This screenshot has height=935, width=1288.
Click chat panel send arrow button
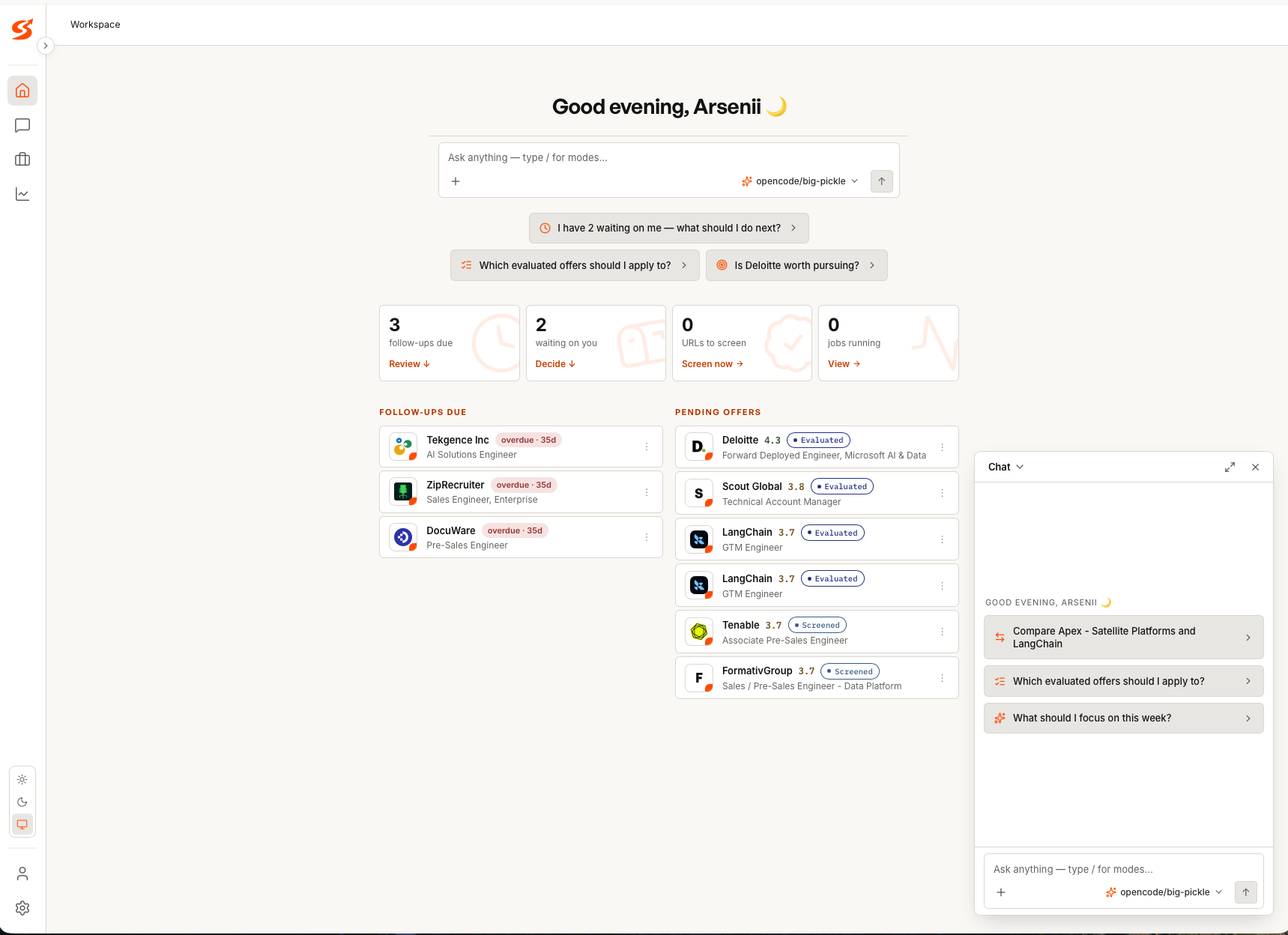click(x=1246, y=892)
